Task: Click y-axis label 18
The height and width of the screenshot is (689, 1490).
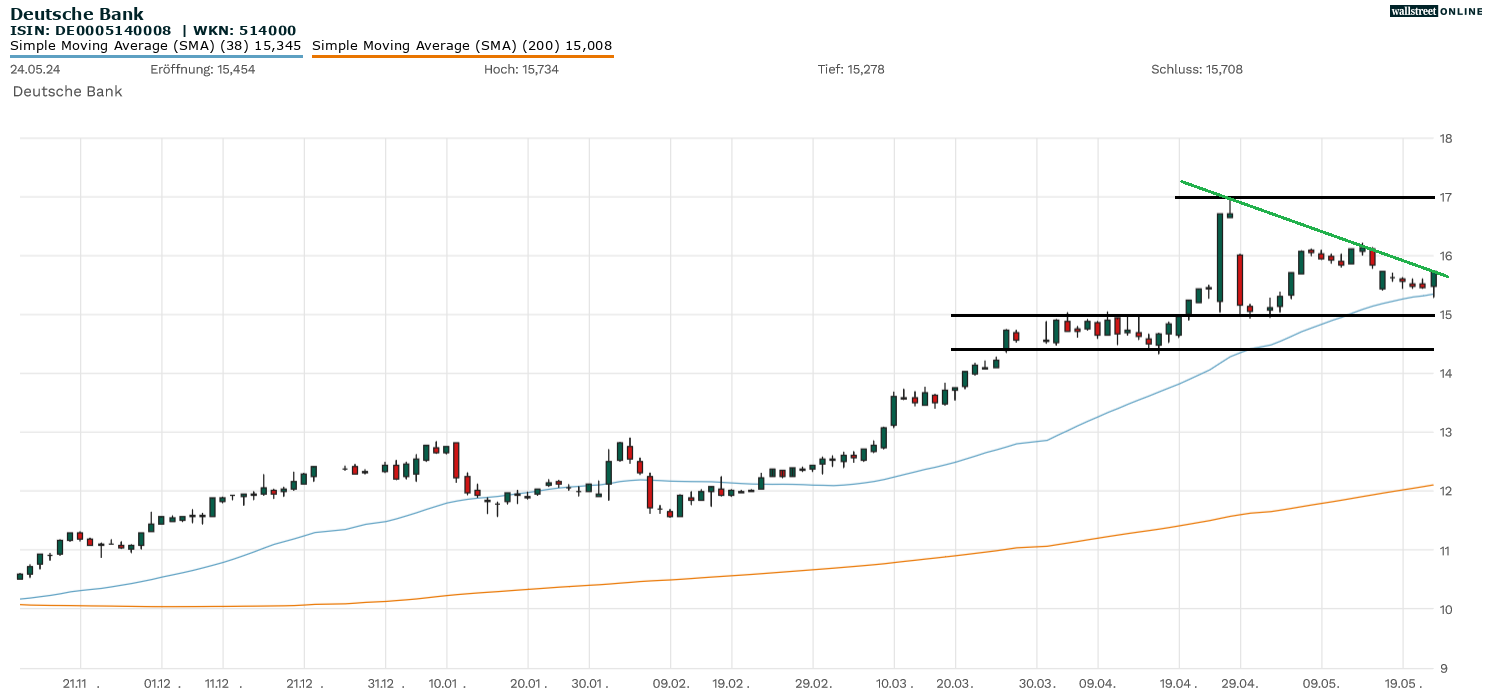Action: [1445, 138]
